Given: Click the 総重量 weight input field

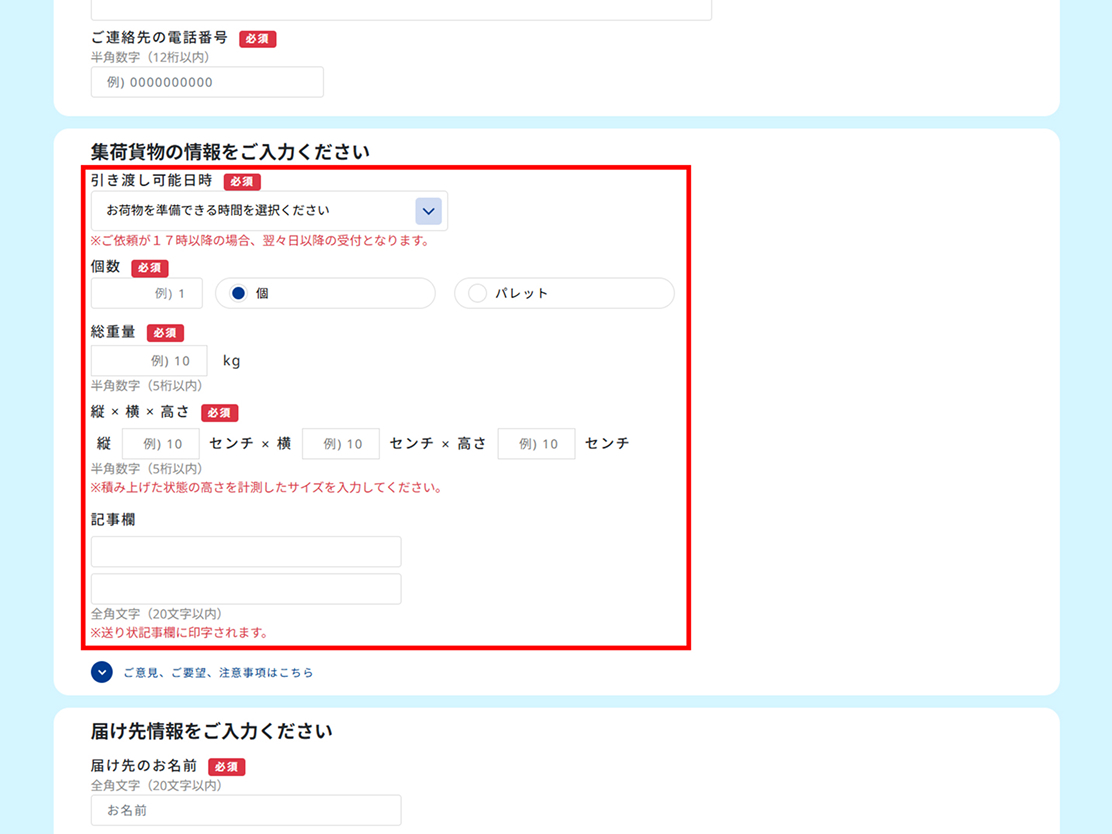Looking at the screenshot, I should coord(149,361).
